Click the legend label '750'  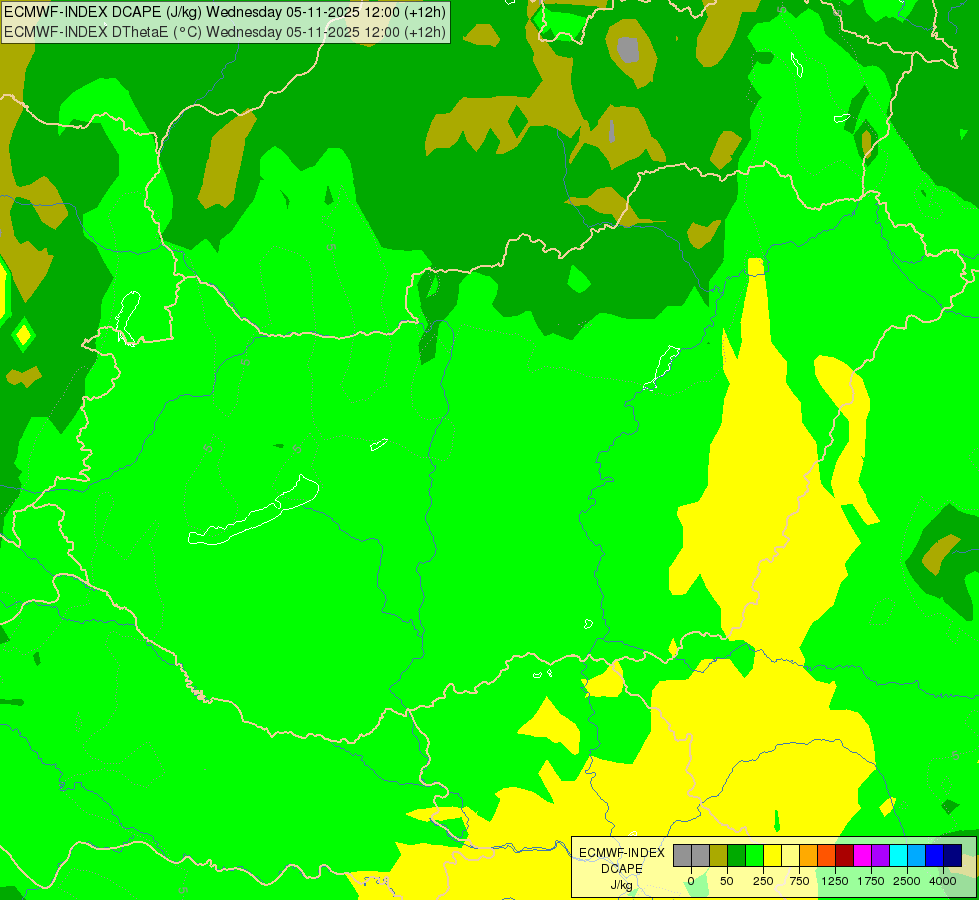(799, 881)
